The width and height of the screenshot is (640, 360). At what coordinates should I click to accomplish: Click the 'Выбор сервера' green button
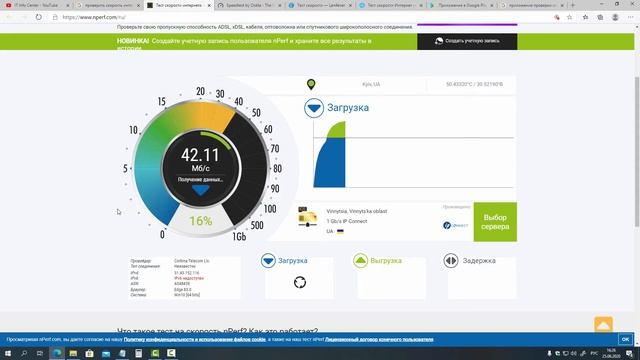pyautogui.click(x=495, y=222)
